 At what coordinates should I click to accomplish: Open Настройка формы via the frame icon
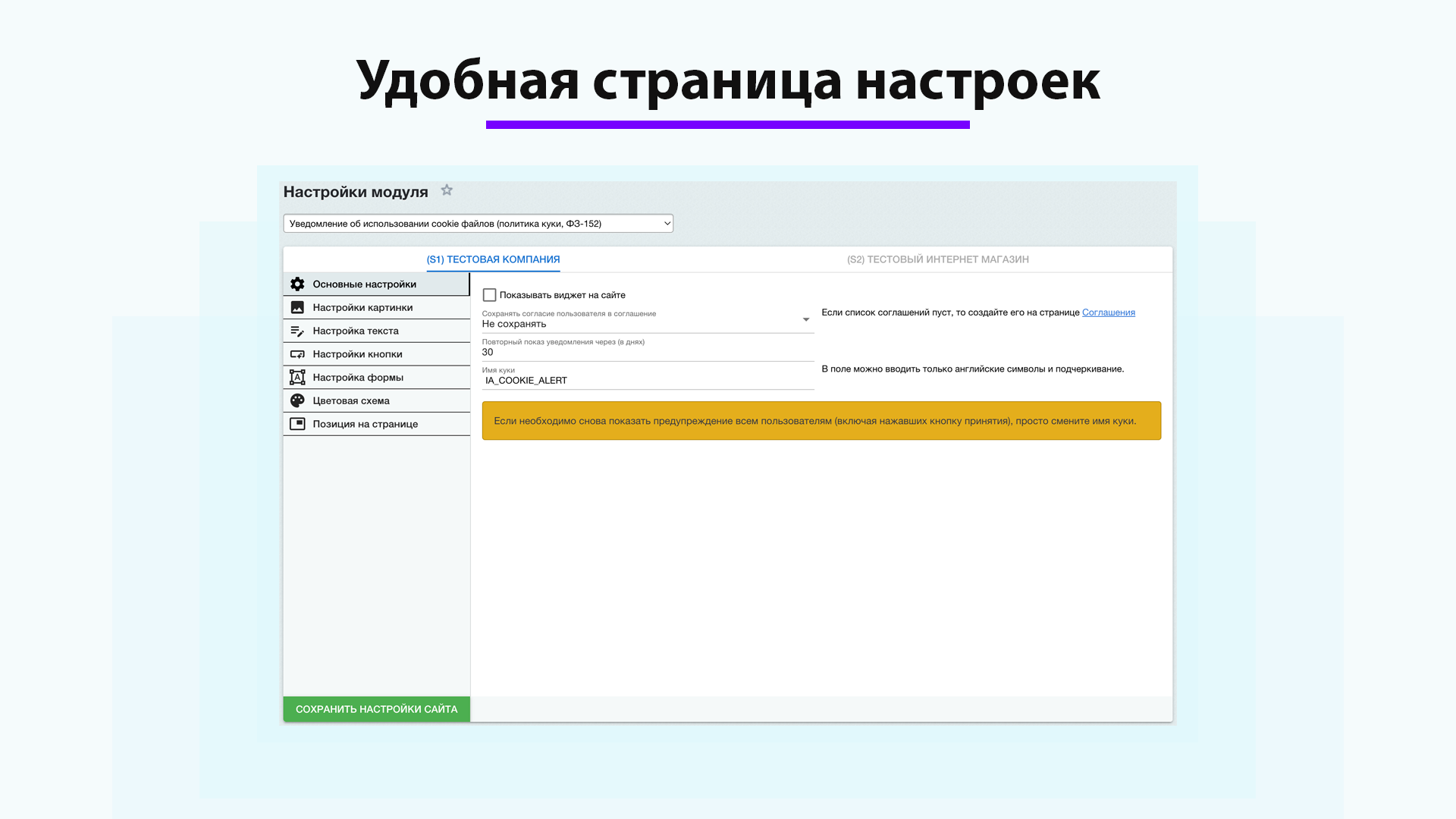(297, 377)
